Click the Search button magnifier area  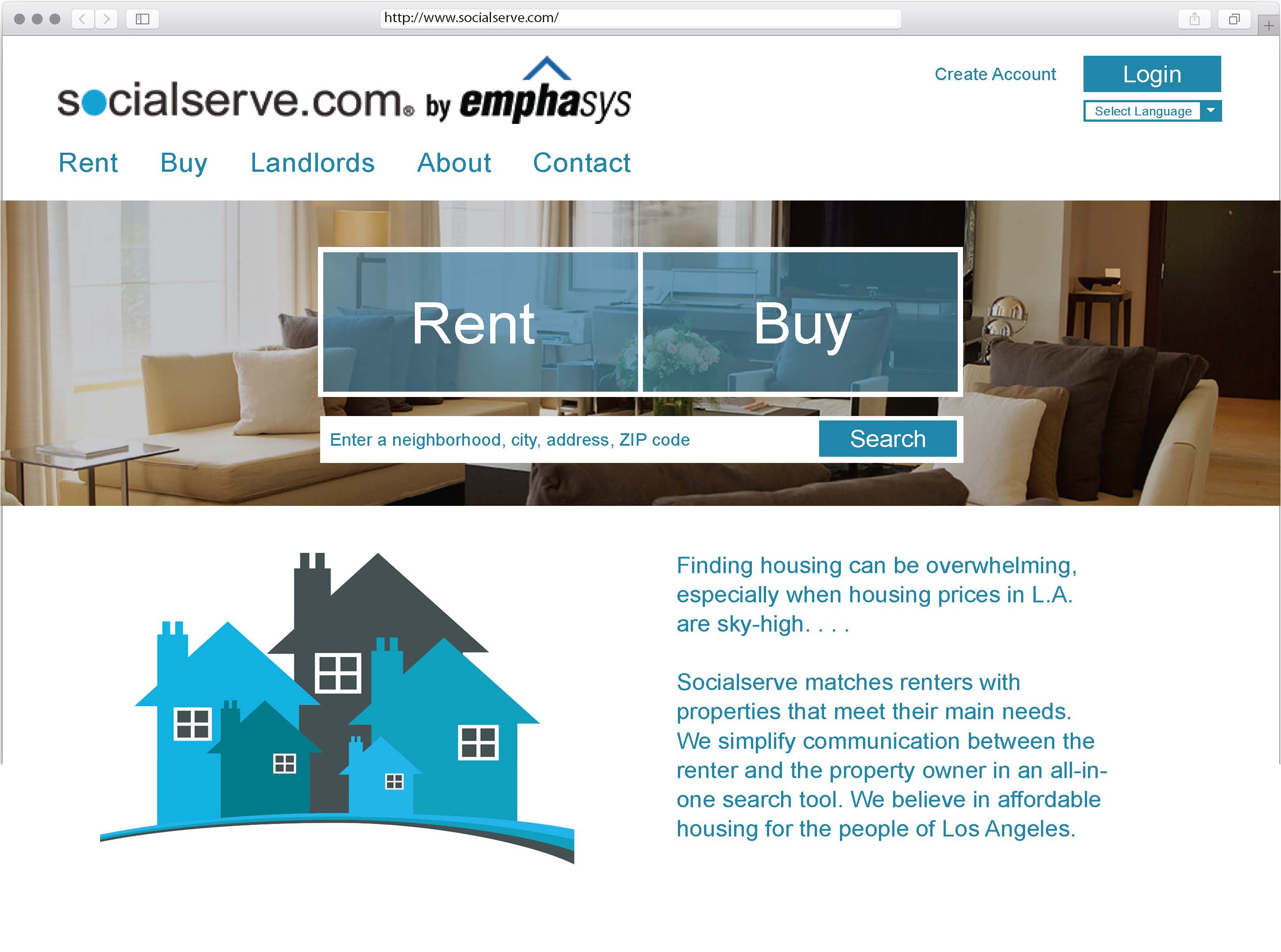pyautogui.click(x=886, y=440)
